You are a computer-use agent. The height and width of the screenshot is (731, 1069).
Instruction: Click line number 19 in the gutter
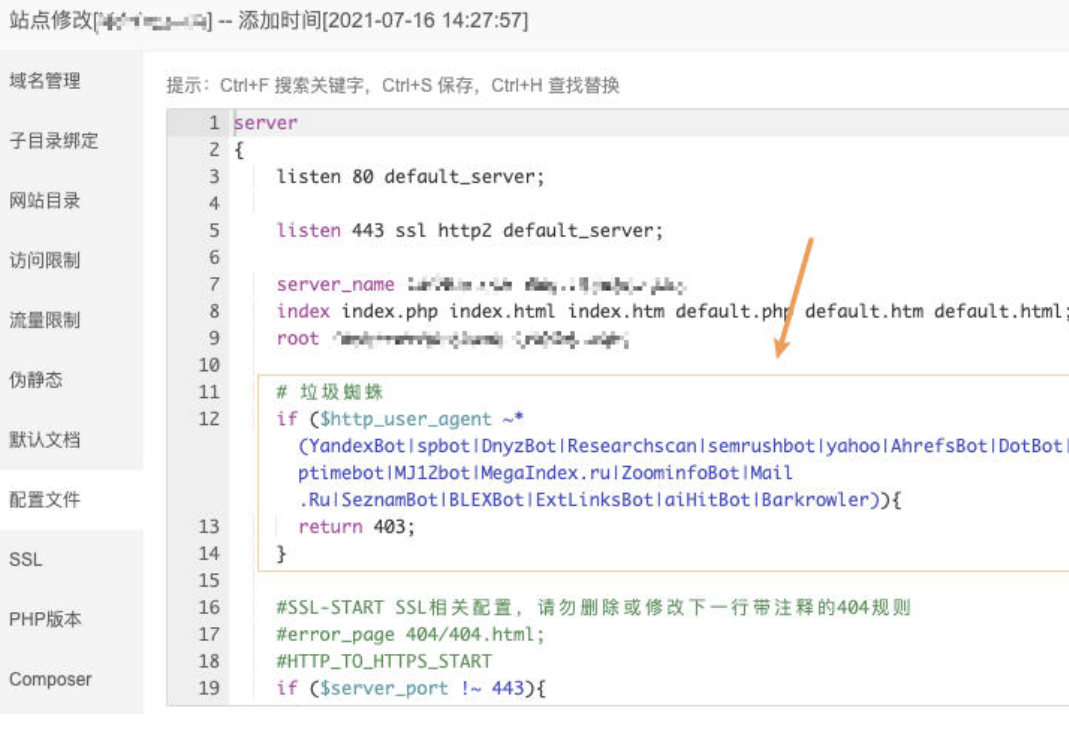coord(208,689)
